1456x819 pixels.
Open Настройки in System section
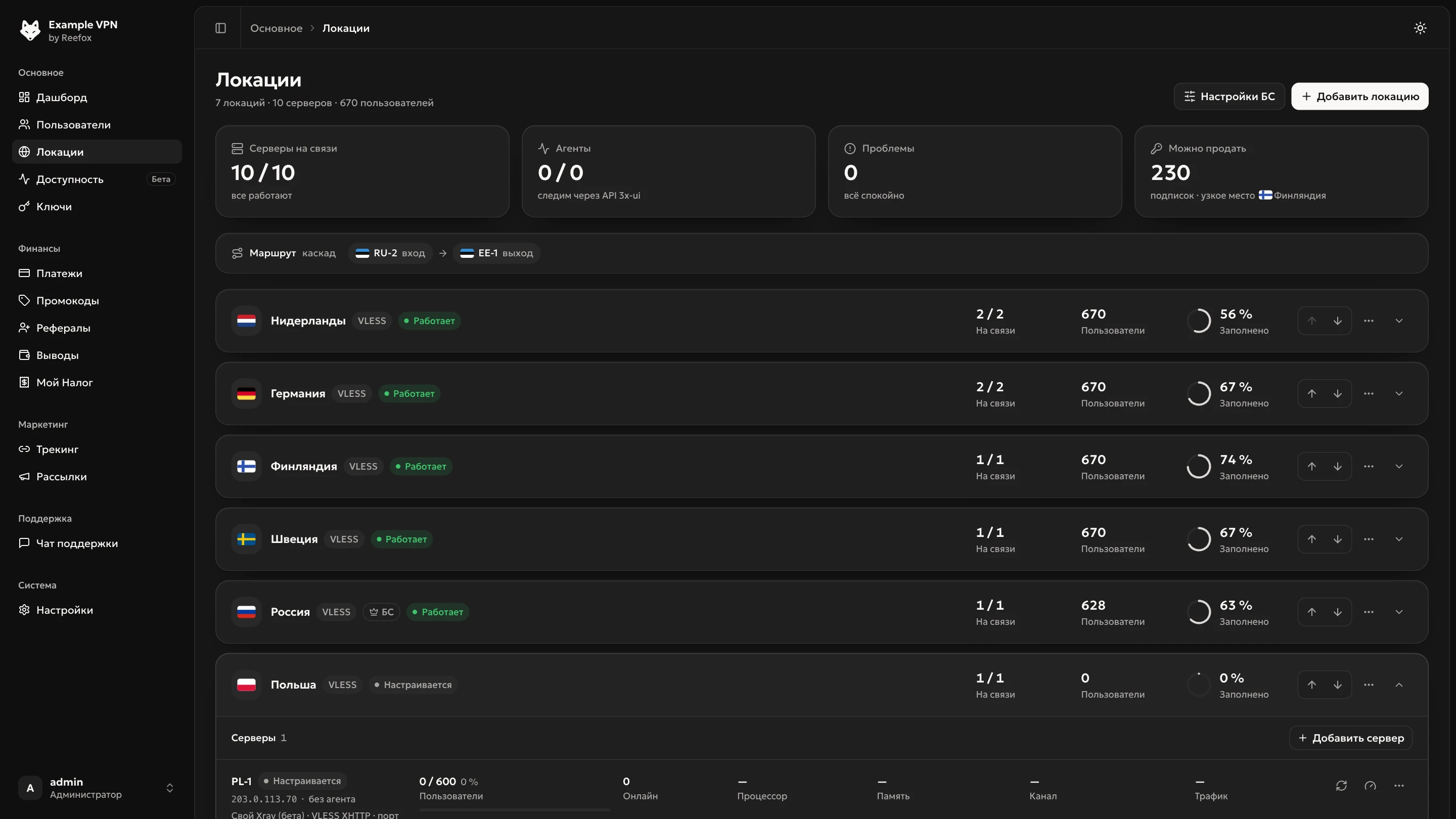tap(97, 610)
